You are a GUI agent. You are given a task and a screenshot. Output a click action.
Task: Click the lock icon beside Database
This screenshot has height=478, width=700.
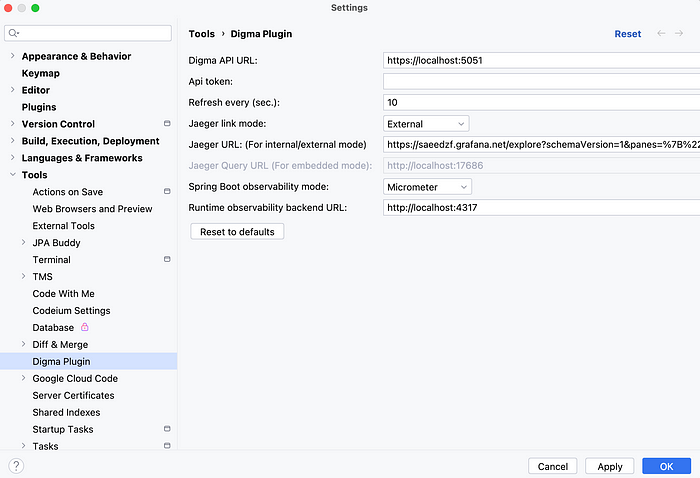pyautogui.click(x=84, y=327)
